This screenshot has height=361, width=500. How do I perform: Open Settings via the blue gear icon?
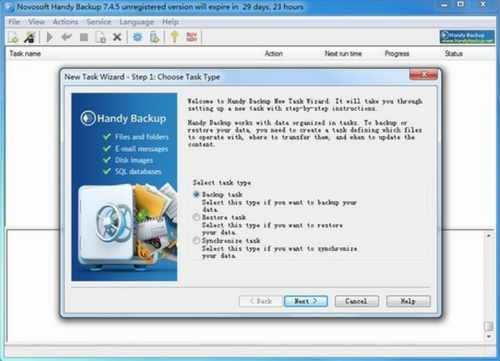point(137,37)
